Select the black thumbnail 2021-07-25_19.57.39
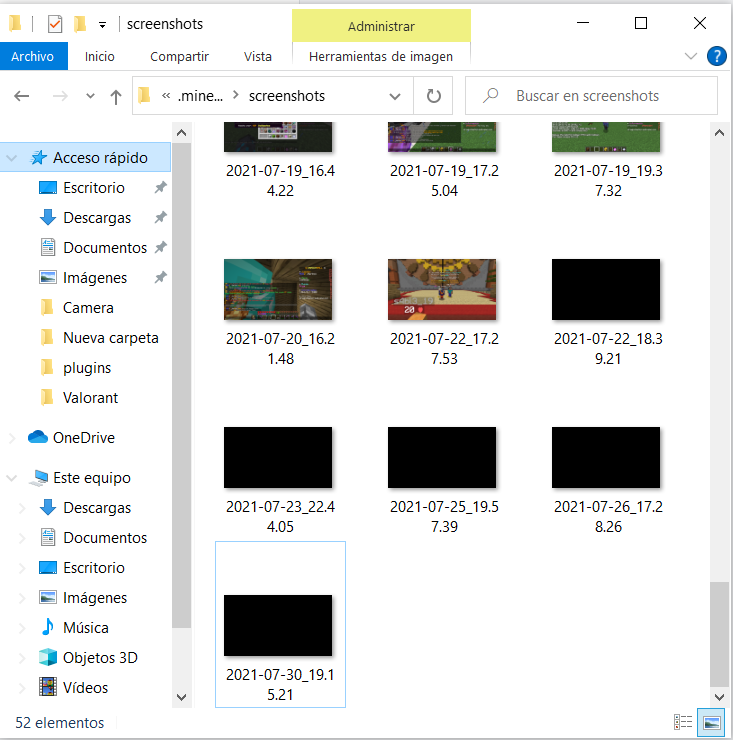 (x=442, y=457)
